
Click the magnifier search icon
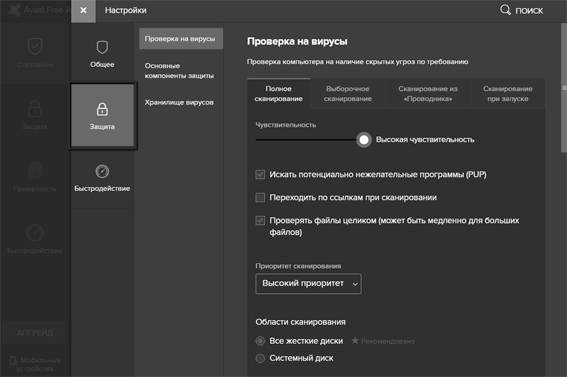[505, 10]
